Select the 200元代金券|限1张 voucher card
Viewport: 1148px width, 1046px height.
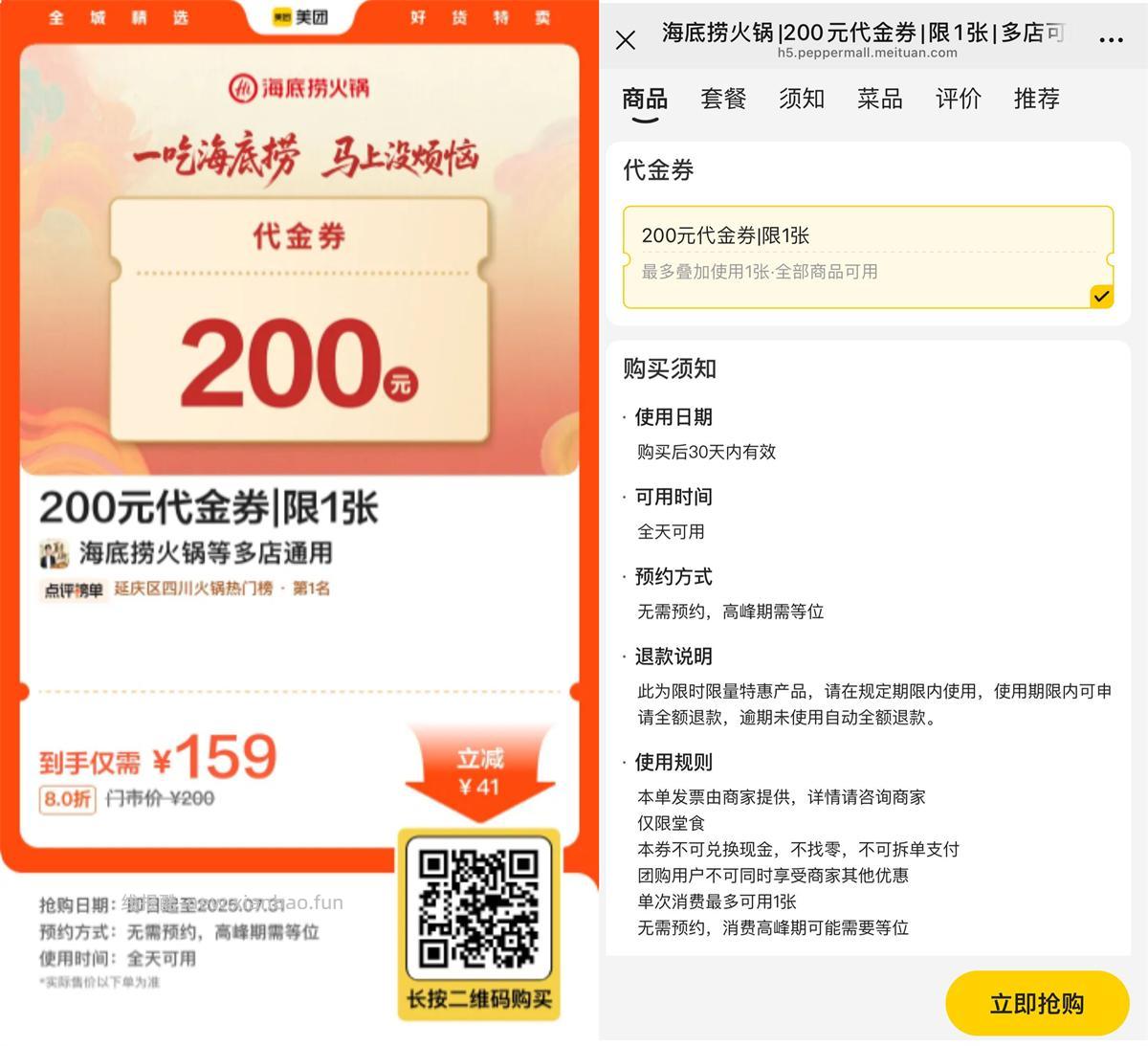[868, 256]
